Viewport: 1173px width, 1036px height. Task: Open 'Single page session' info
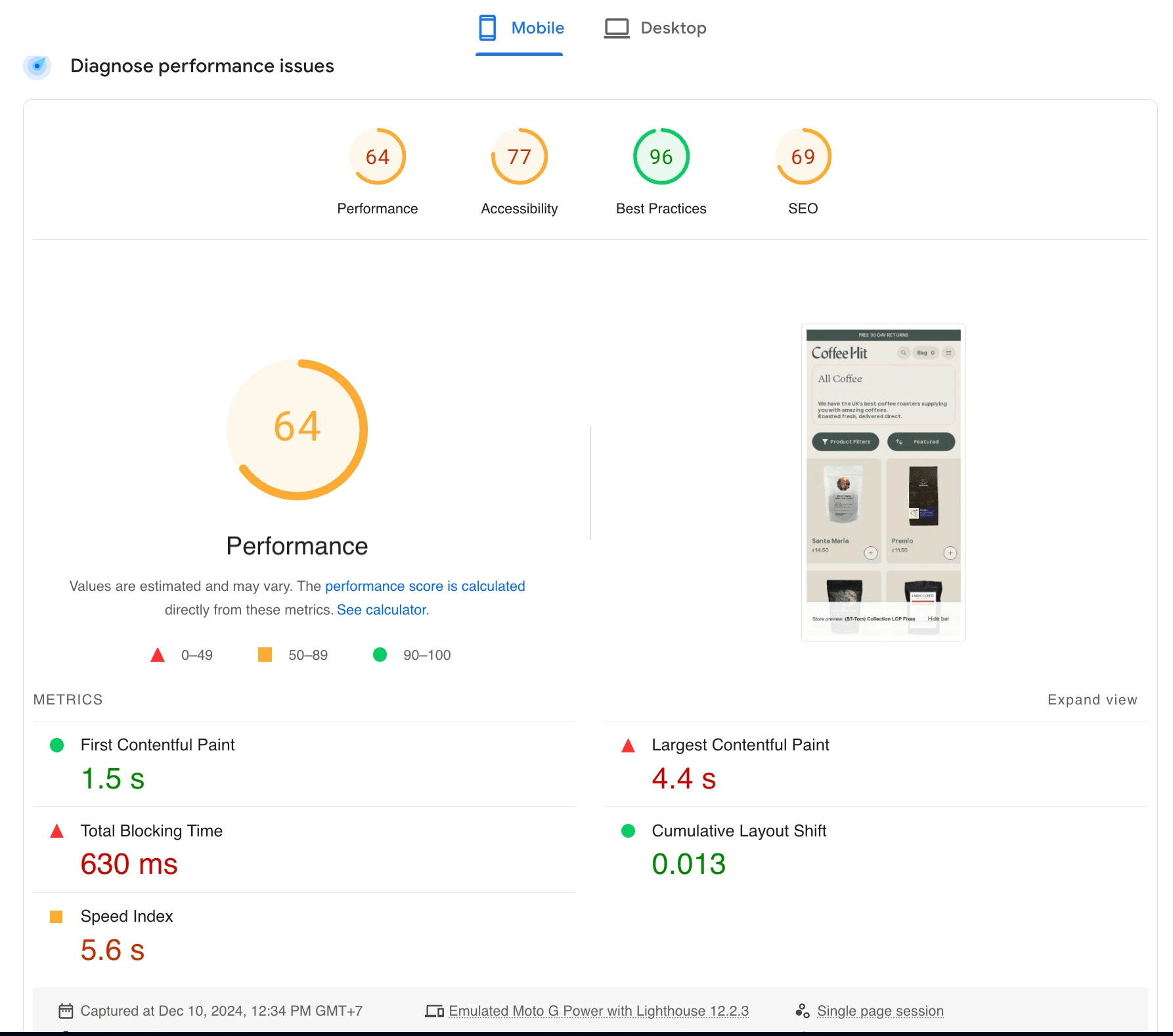(880, 1011)
